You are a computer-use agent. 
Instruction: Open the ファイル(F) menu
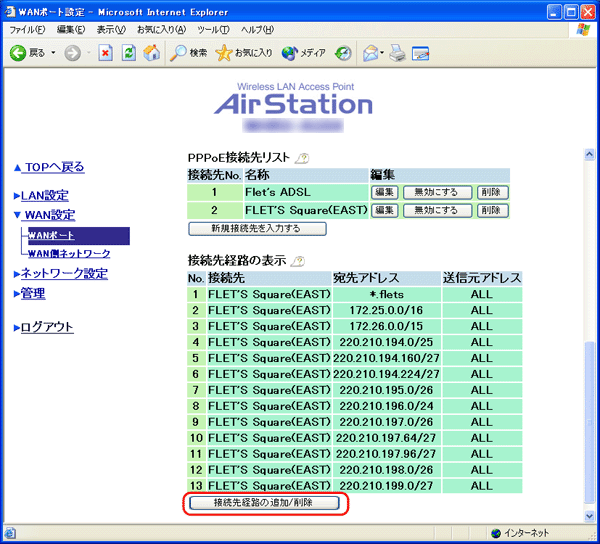27,30
